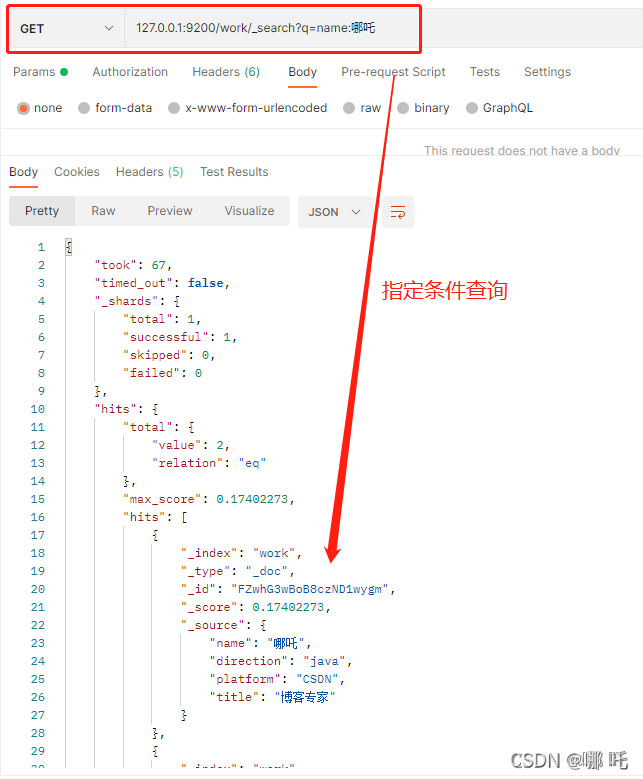Select the none body type radio
Viewport: 643px width, 779px height.
[23, 108]
